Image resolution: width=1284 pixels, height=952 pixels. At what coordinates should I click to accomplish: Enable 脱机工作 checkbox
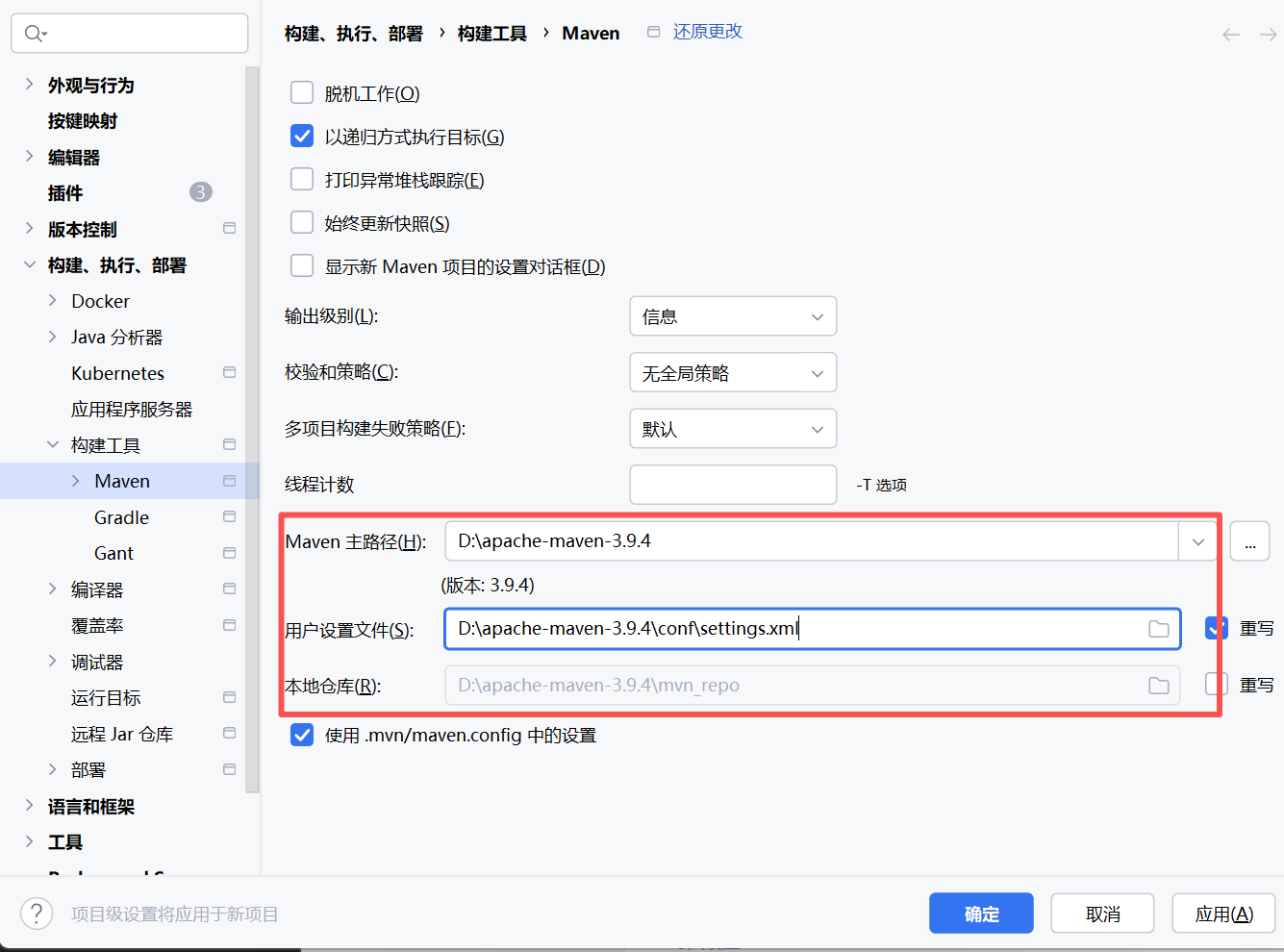[x=302, y=92]
